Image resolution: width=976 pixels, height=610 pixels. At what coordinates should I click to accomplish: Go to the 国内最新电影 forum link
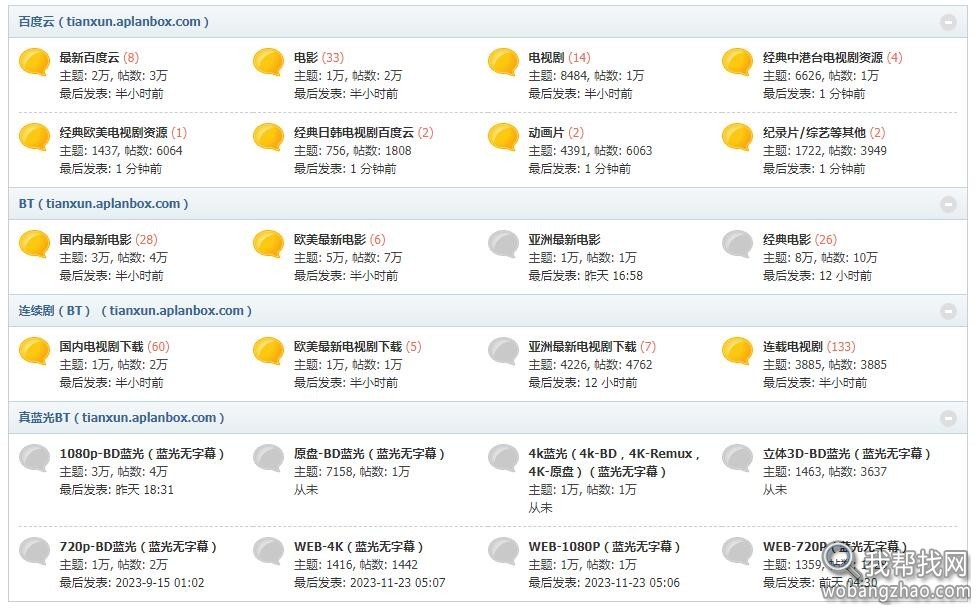click(x=96, y=240)
